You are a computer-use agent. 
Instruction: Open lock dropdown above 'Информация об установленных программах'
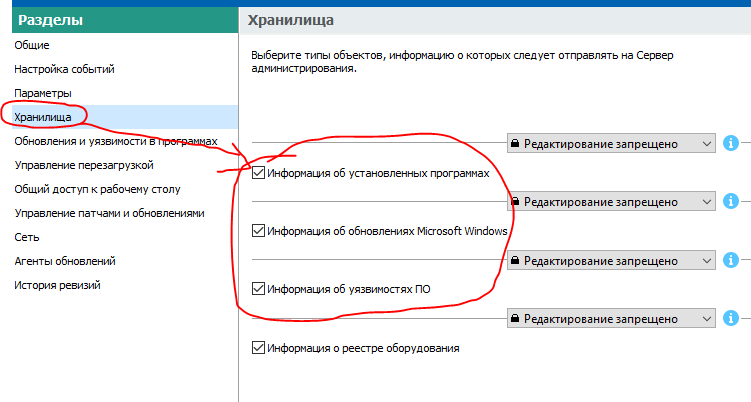coord(611,143)
